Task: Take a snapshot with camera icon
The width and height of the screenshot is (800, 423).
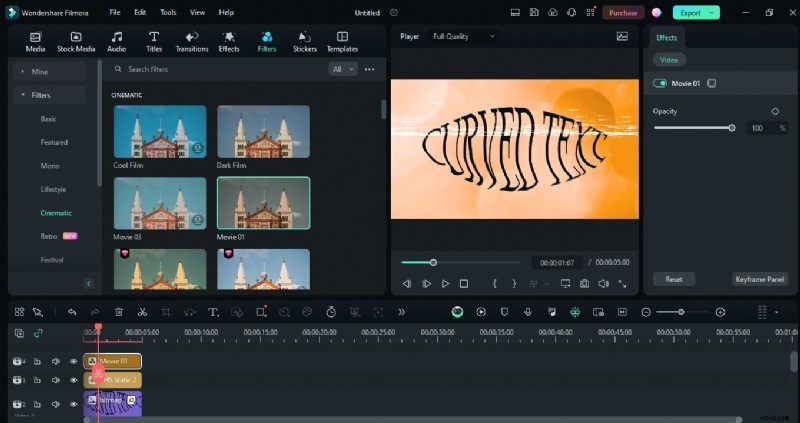Action: point(584,284)
